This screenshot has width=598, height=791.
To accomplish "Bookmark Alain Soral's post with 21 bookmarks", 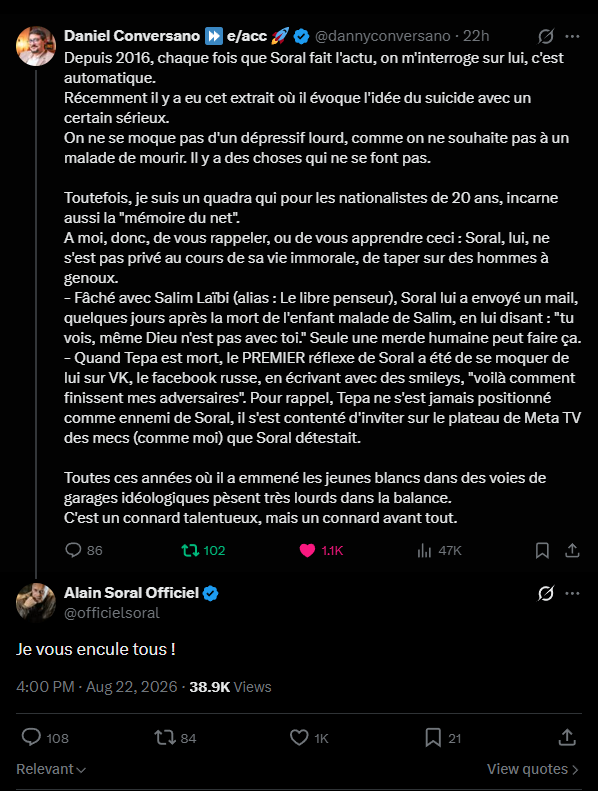I will [443, 738].
